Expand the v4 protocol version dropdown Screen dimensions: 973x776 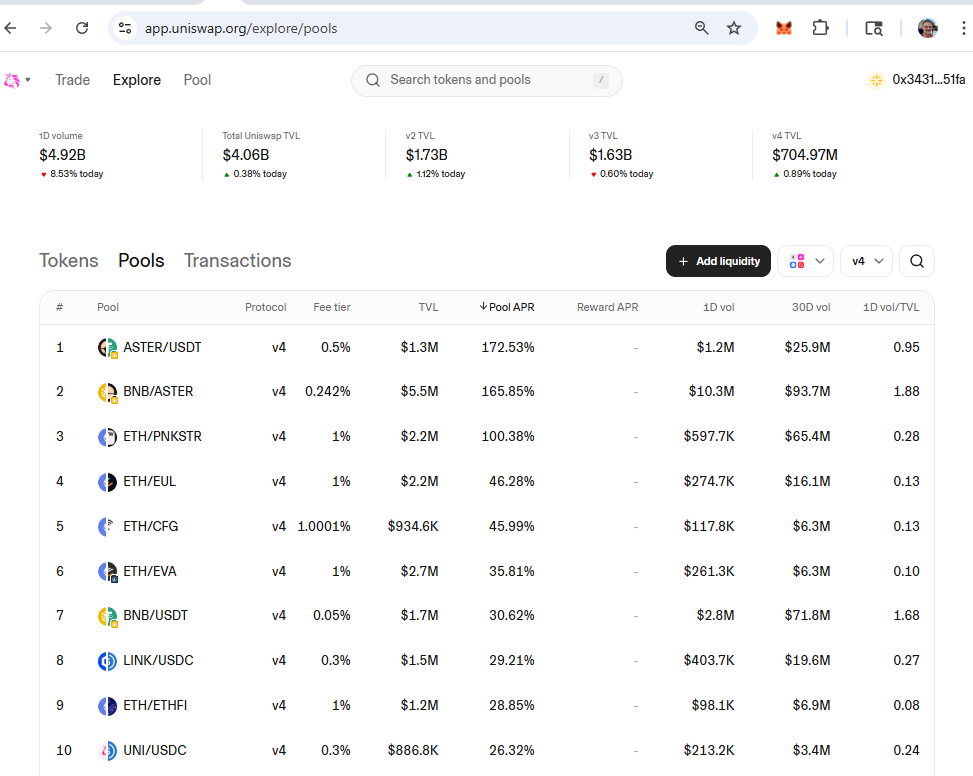pyautogui.click(x=866, y=261)
